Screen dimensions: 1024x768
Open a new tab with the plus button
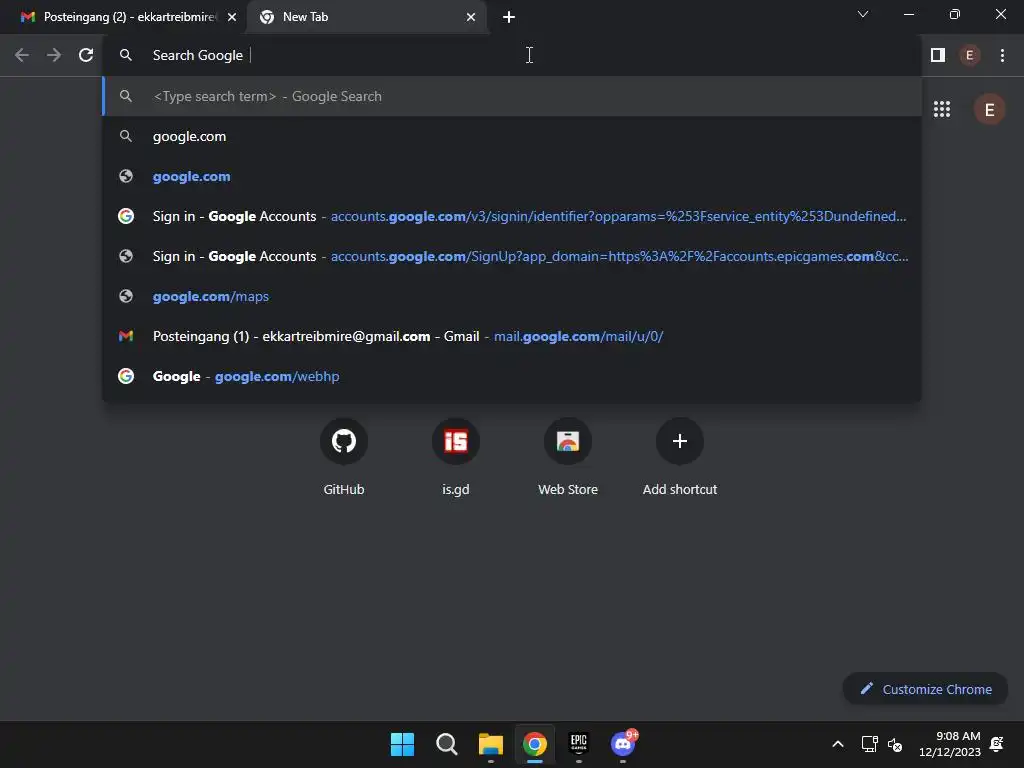click(x=509, y=17)
